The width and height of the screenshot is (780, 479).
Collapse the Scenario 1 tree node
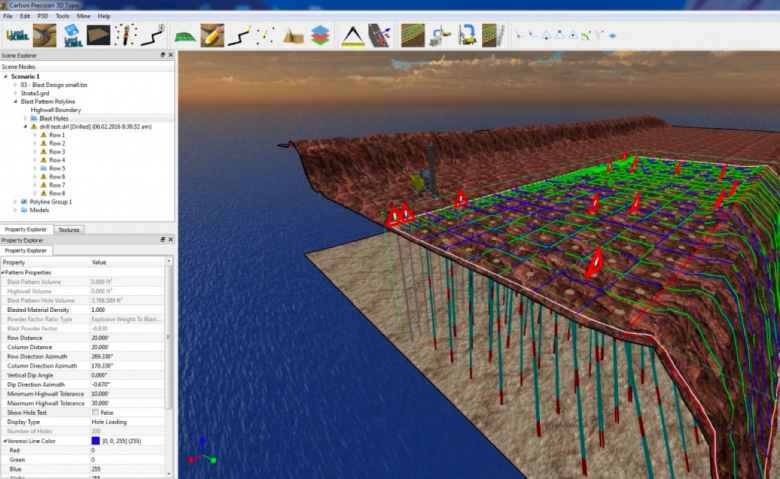click(x=5, y=76)
